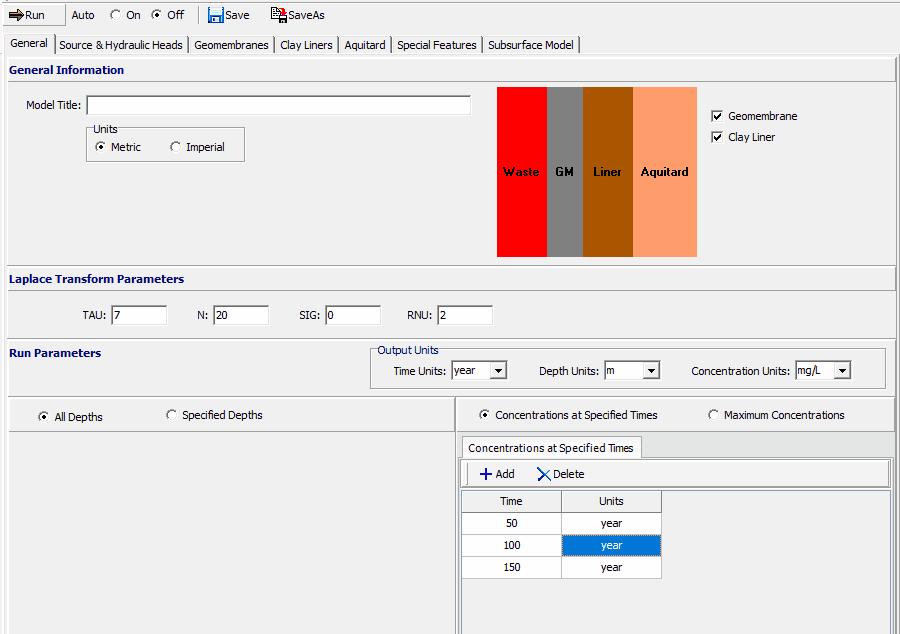Uncheck the Clay Liner checkbox

coord(717,137)
